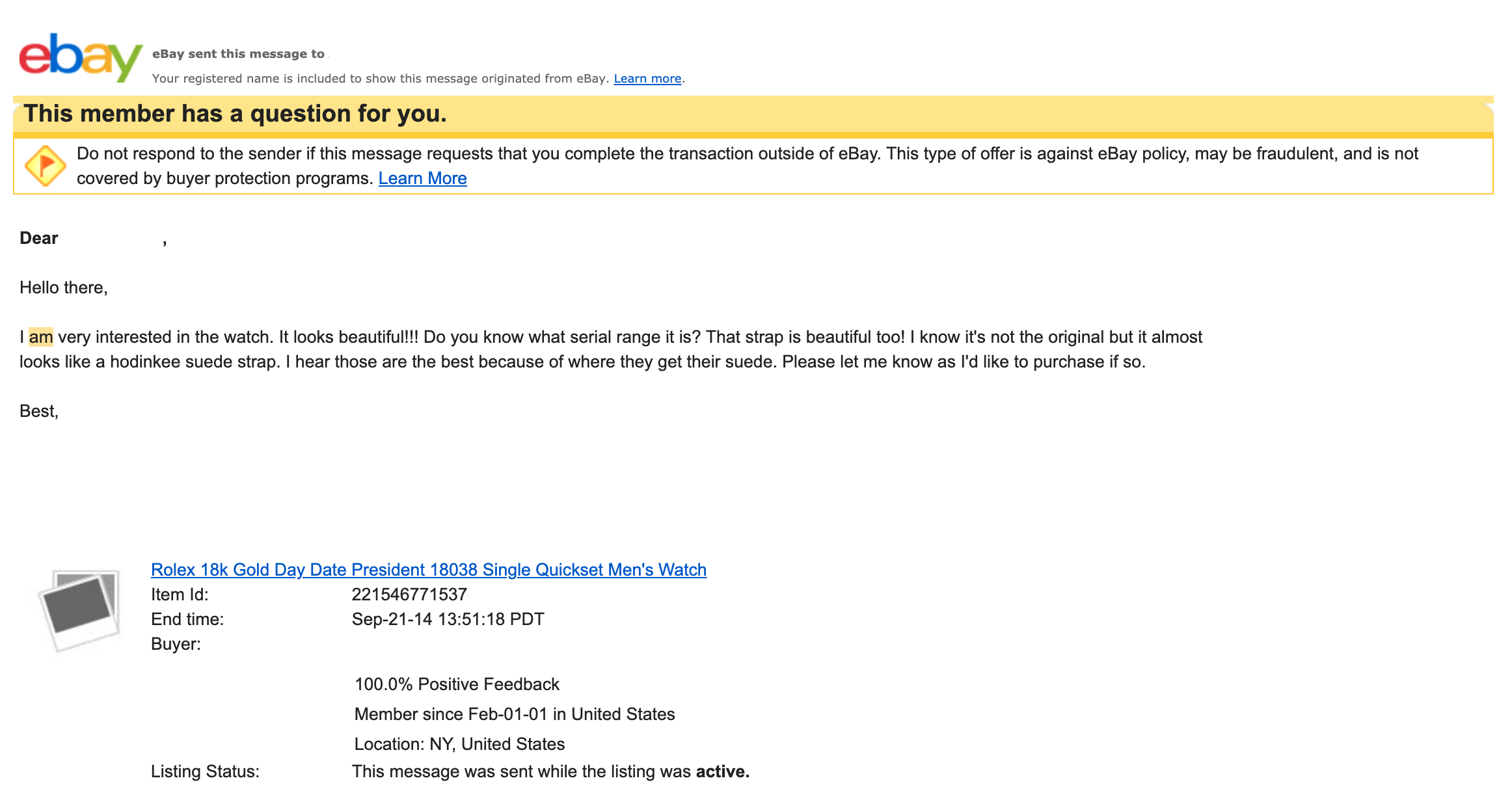
Task: Click the "This member has a question" heading
Action: point(235,114)
